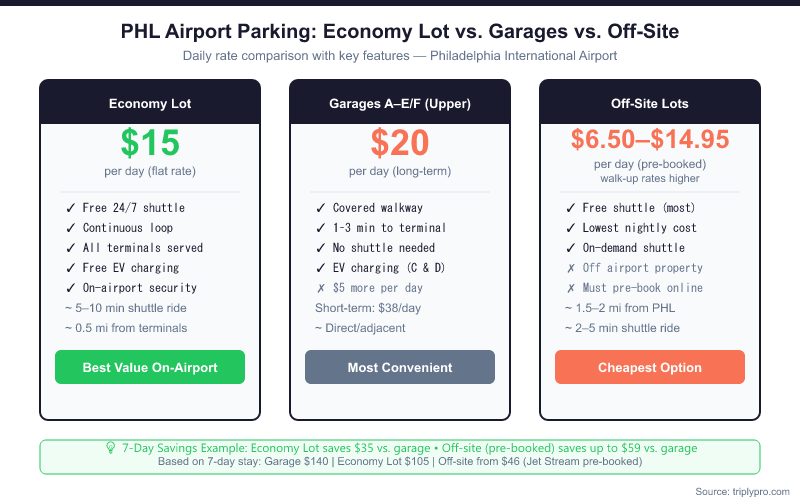Click checkmark beside Covered walkway
Viewport: 800px width, 500px height.
point(321,208)
